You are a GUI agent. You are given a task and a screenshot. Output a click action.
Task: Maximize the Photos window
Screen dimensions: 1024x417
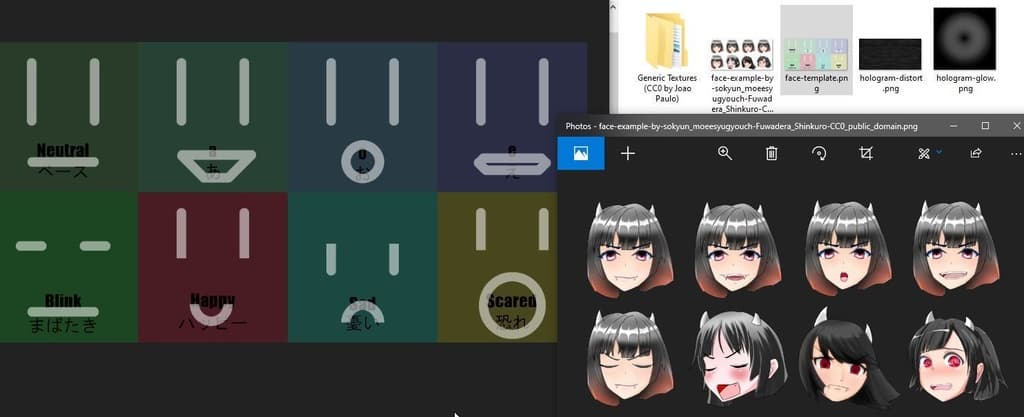pos(985,126)
